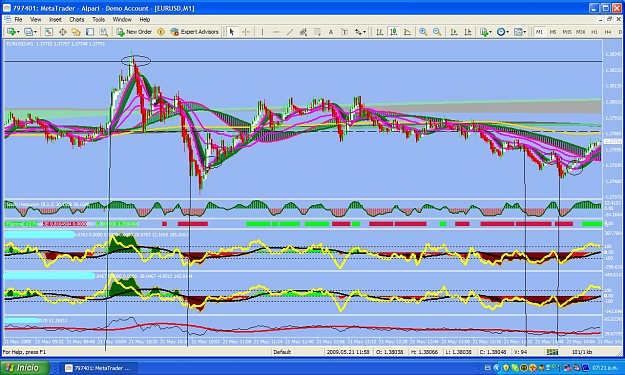Screen dimensions: 625x375
Task: Expand the arrows objects dropdown arrow
Action: pos(364,32)
